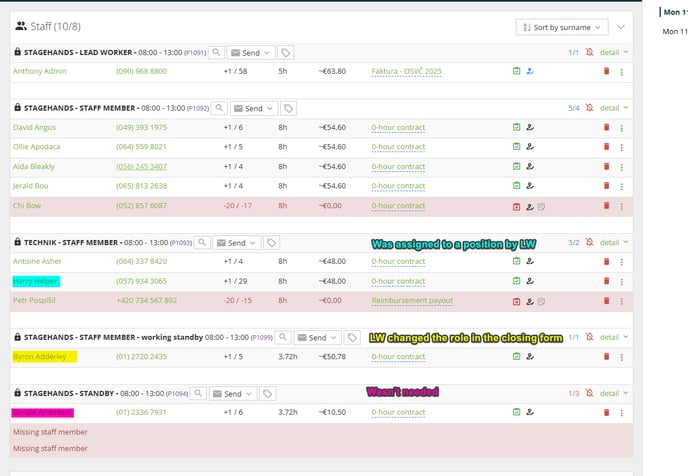Delete Harry Helper with trash icon
This screenshot has height=476, width=688.
click(x=606, y=281)
